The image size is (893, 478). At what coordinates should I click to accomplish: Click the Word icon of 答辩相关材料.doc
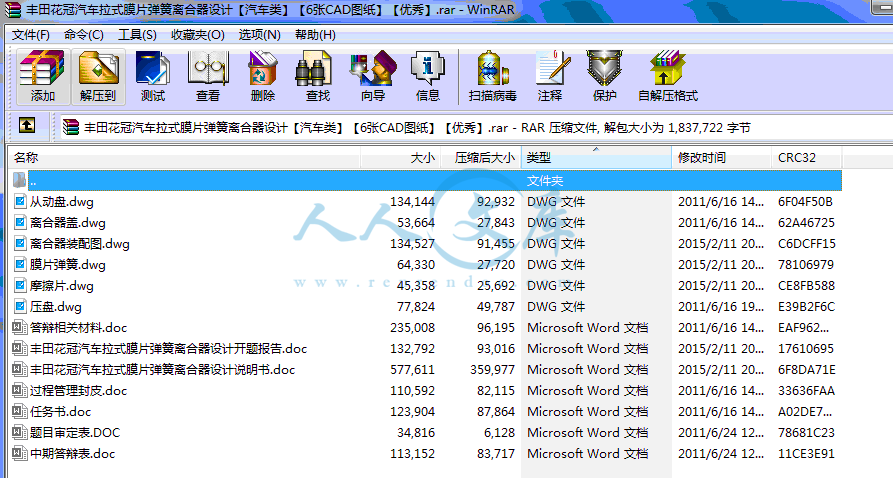tap(20, 328)
